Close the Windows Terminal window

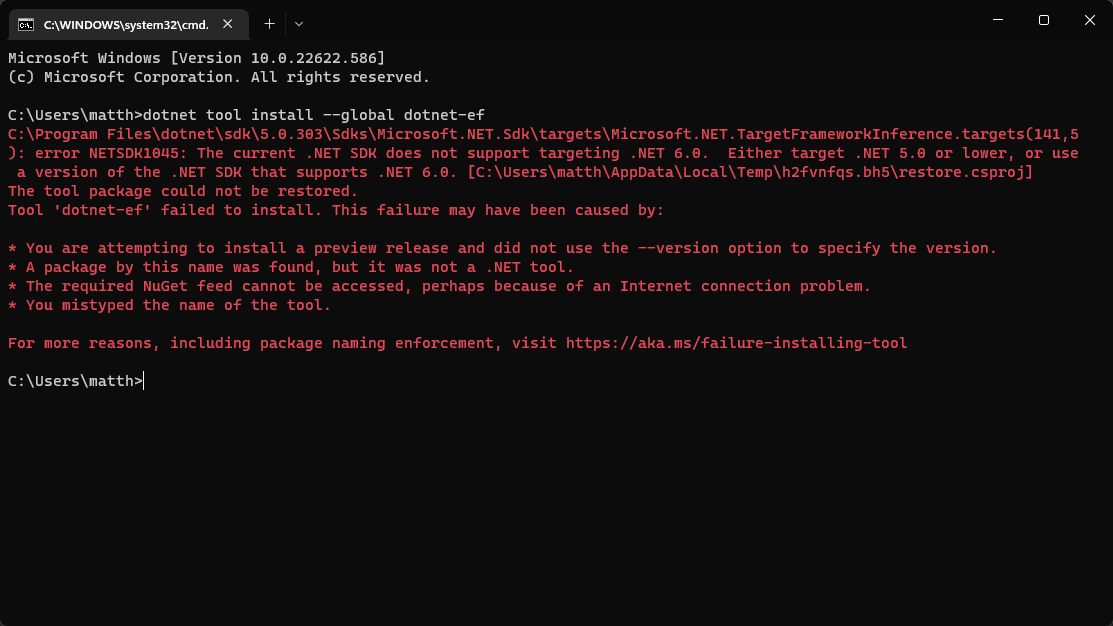click(1089, 20)
